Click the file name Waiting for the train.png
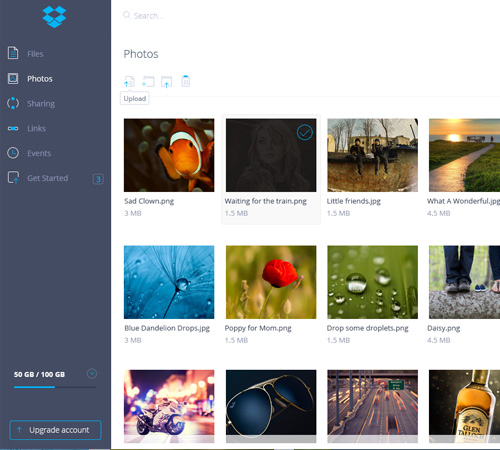Viewport: 500px width, 450px height. [x=266, y=201]
